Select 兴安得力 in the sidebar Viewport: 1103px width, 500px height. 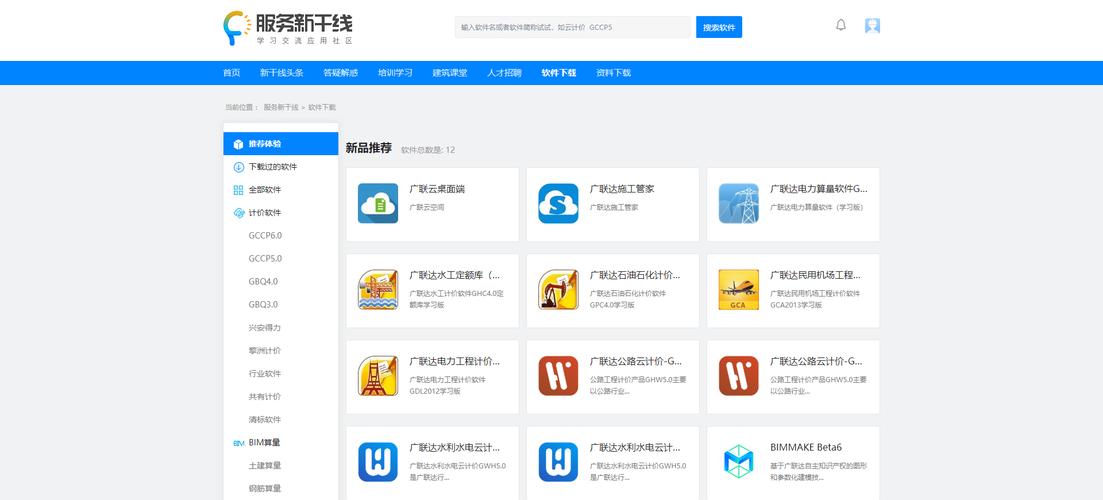(264, 328)
